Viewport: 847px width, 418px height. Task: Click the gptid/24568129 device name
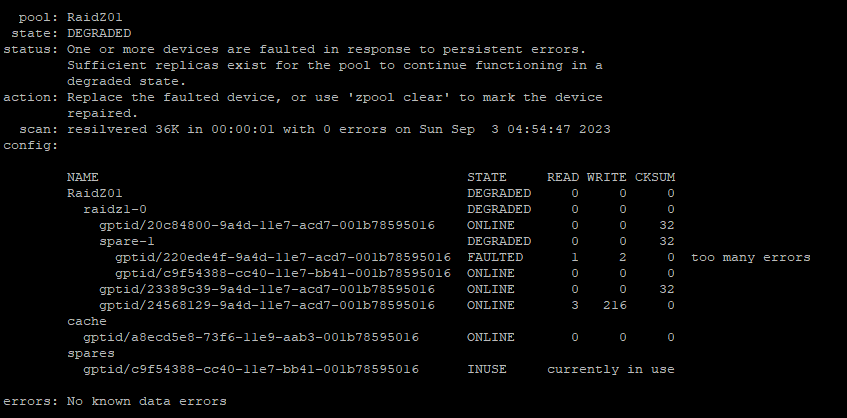[267, 305]
